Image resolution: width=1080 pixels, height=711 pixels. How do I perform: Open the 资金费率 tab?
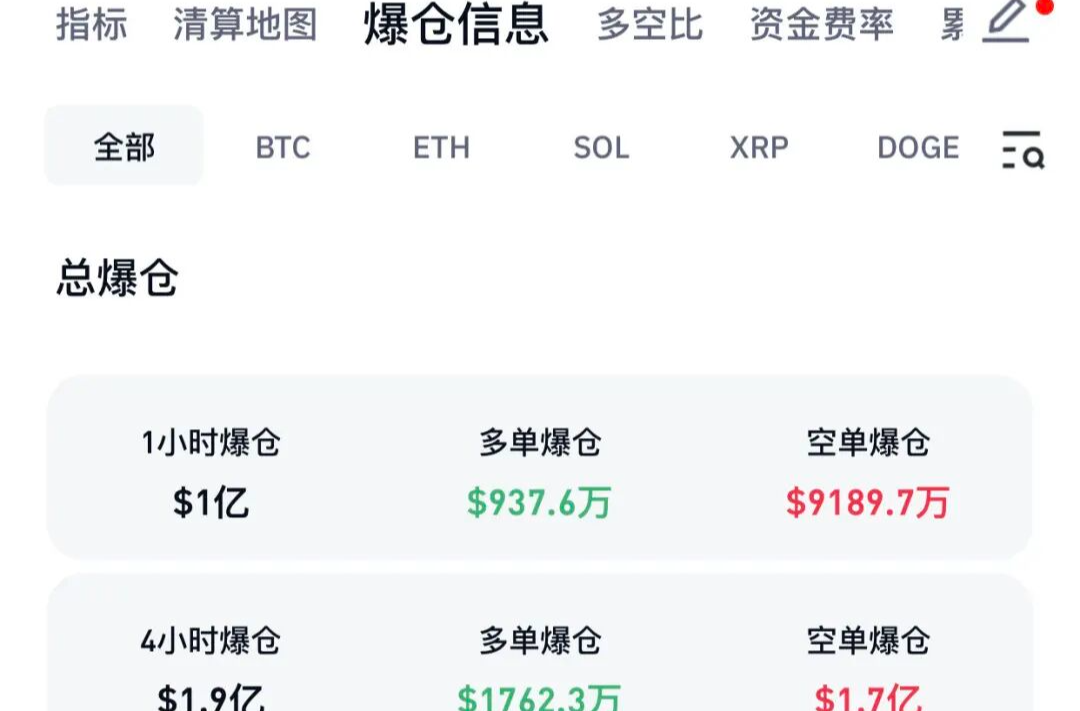click(x=821, y=24)
